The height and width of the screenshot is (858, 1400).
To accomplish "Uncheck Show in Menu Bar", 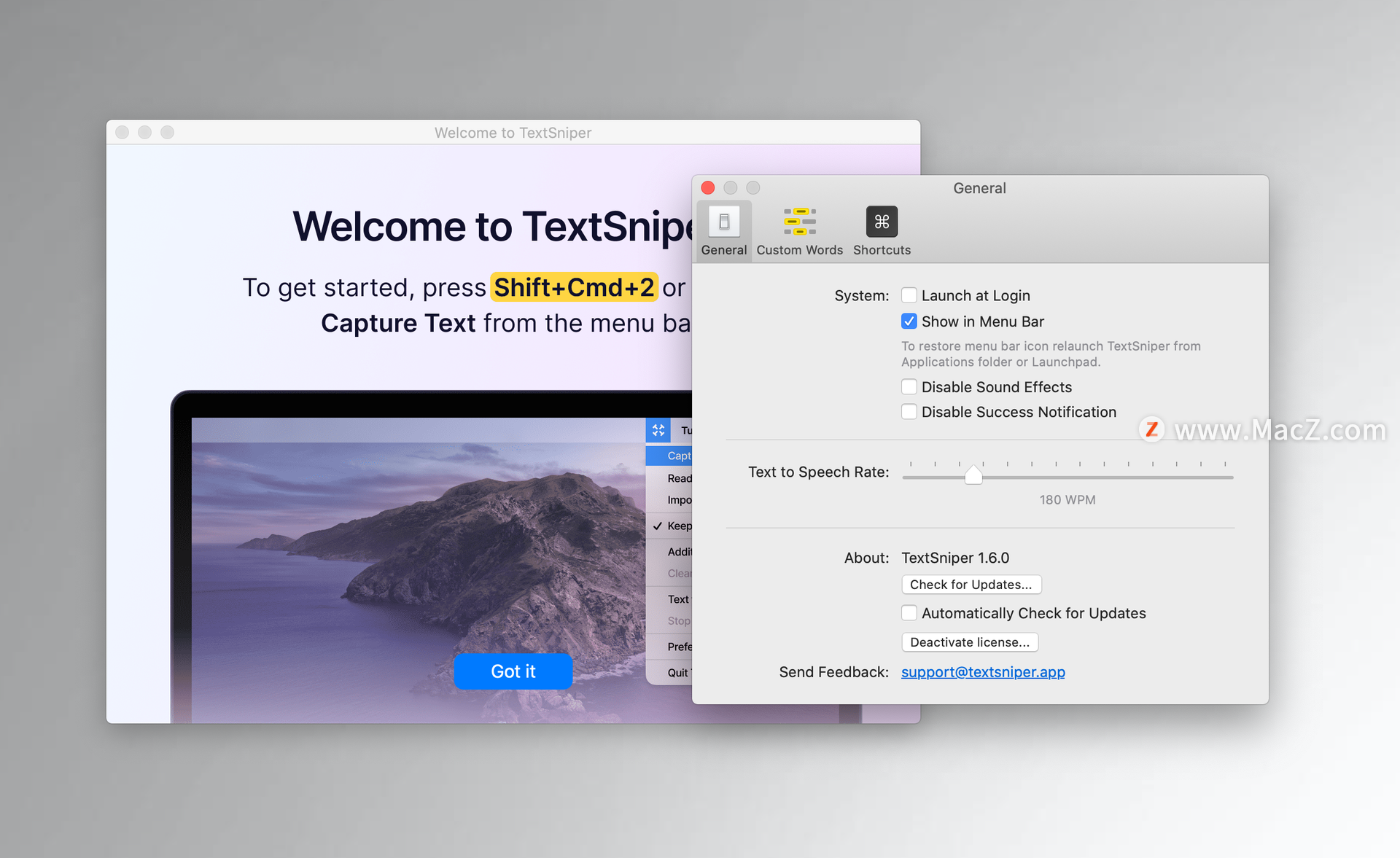I will point(909,321).
